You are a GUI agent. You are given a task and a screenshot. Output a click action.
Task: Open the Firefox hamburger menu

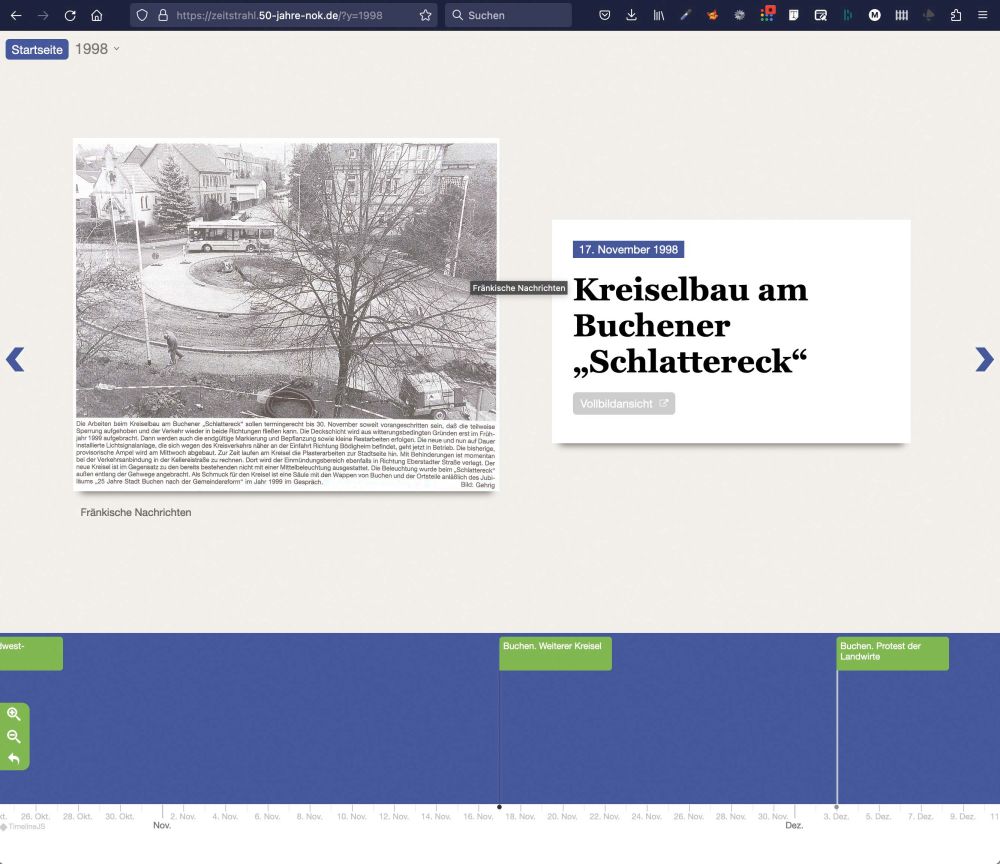(982, 15)
